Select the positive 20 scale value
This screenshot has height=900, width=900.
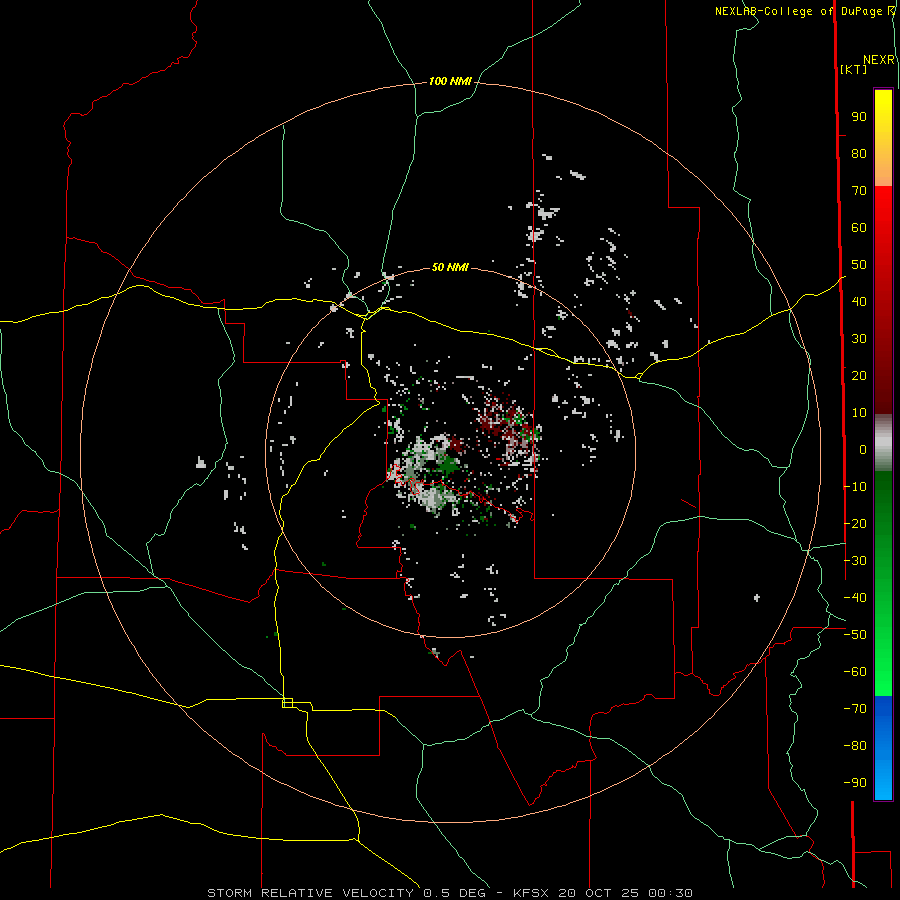tap(859, 375)
